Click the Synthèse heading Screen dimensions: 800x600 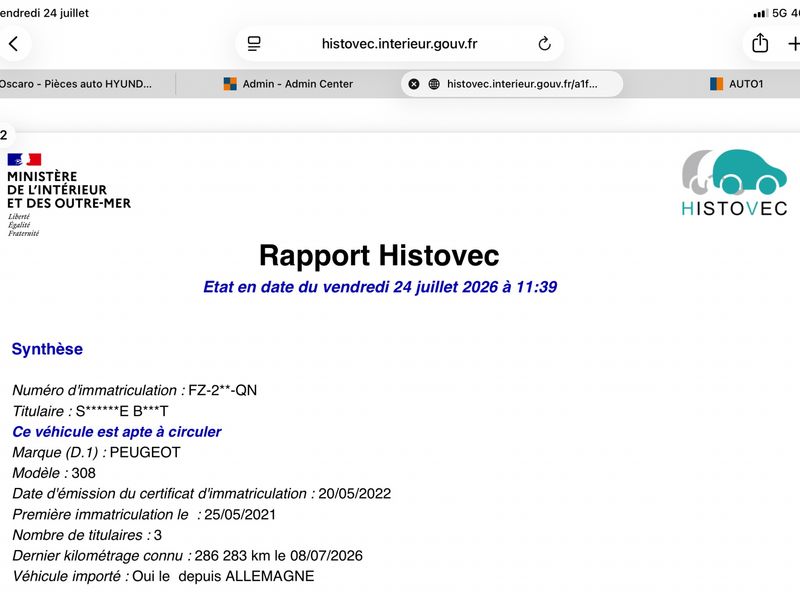pyautogui.click(x=47, y=349)
